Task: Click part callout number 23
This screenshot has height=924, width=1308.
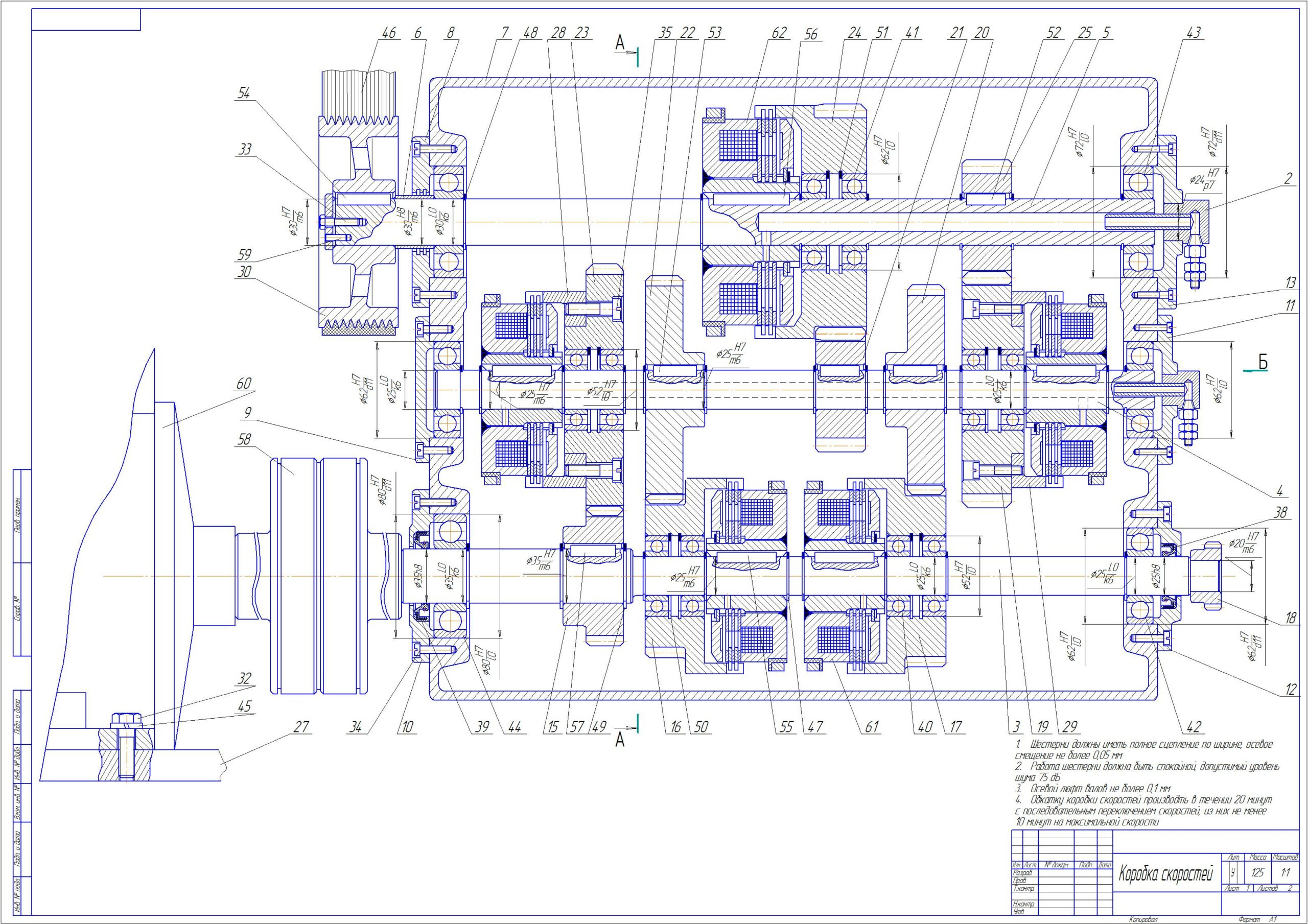Action: [x=581, y=33]
